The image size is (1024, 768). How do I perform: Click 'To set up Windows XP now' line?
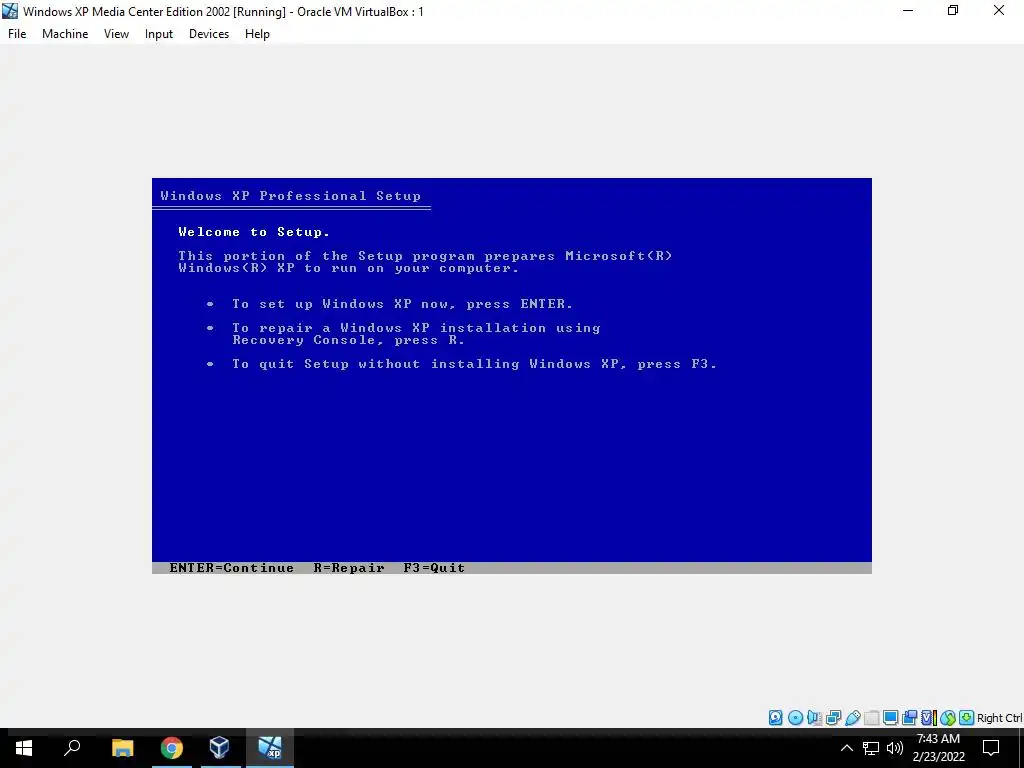pyautogui.click(x=402, y=304)
